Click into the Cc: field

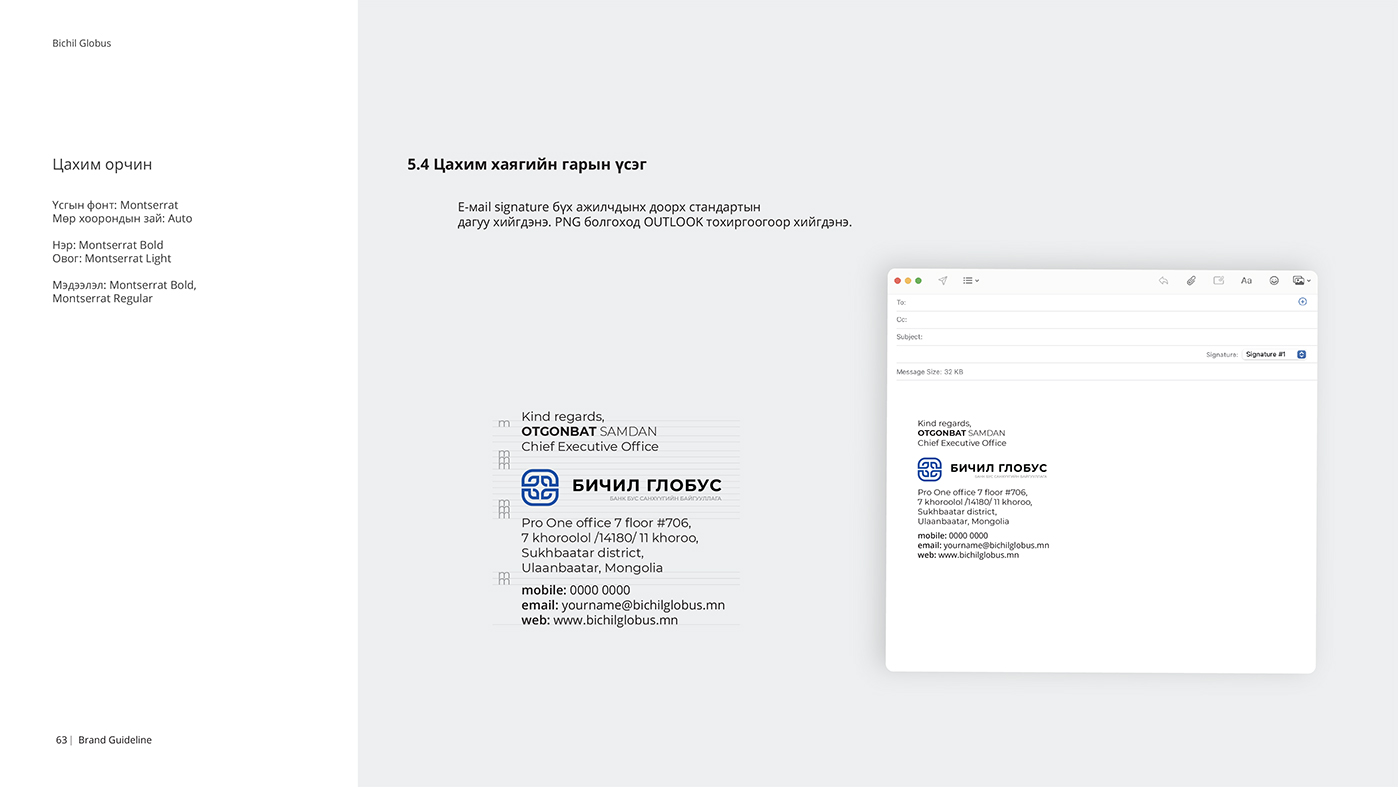tap(1100, 320)
